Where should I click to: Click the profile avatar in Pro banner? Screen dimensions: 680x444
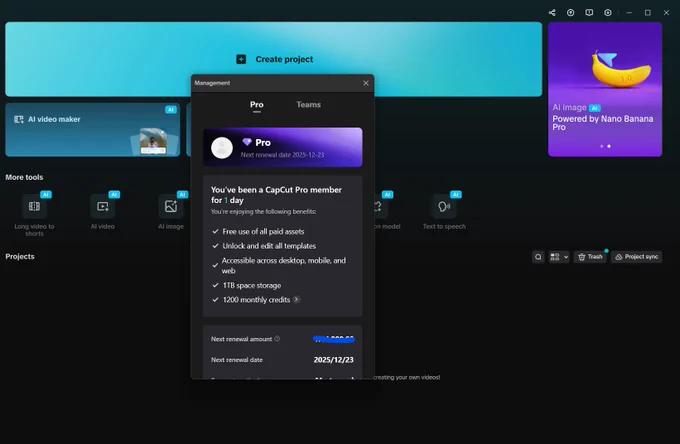222,148
